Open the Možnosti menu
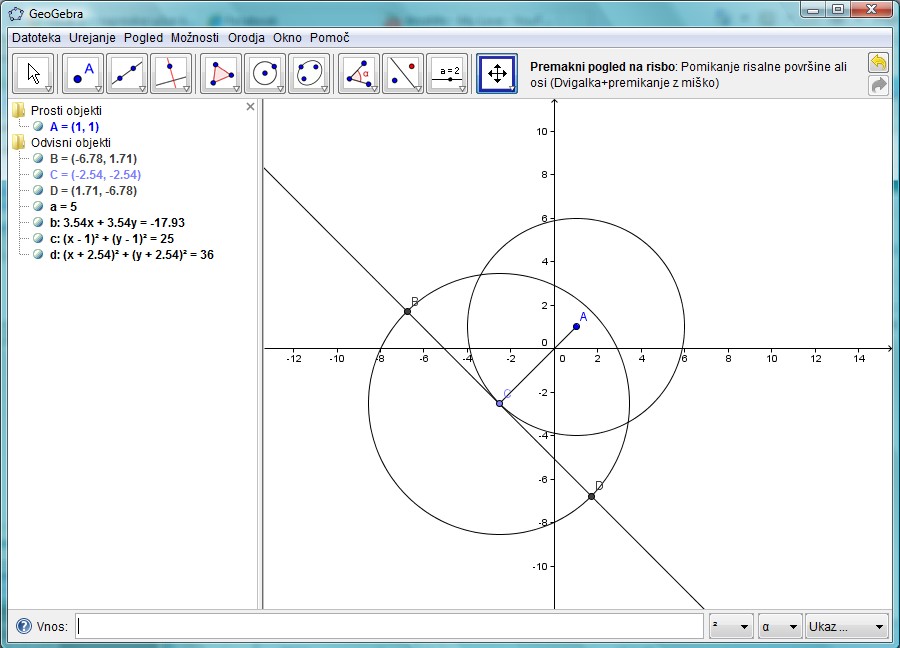900x648 pixels. tap(194, 37)
